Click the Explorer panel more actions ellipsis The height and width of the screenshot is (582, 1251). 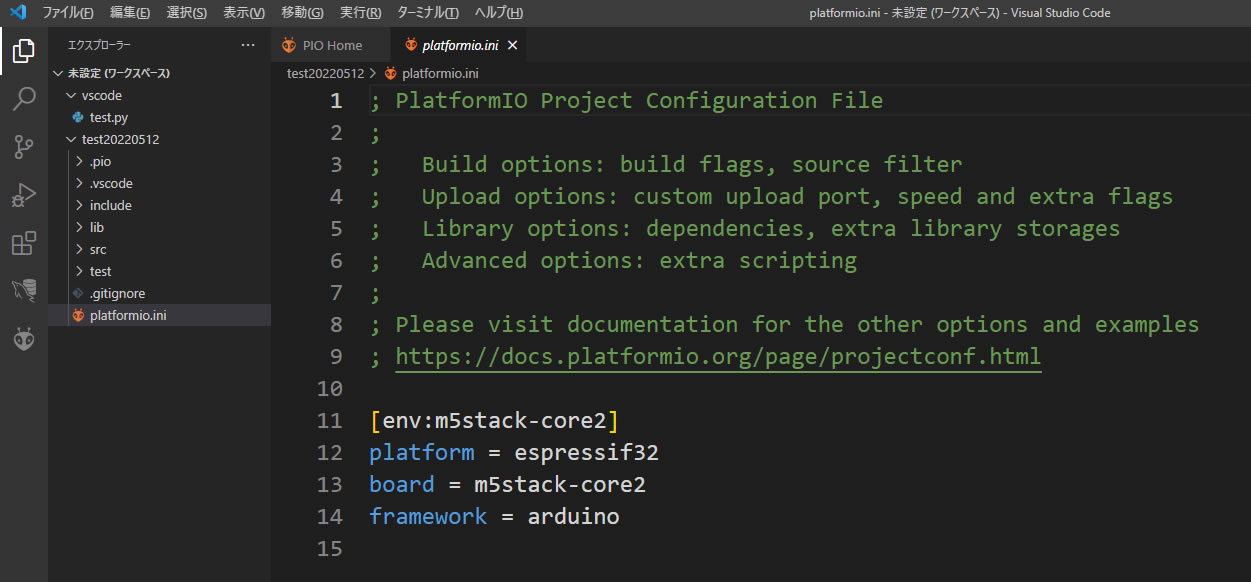(248, 45)
